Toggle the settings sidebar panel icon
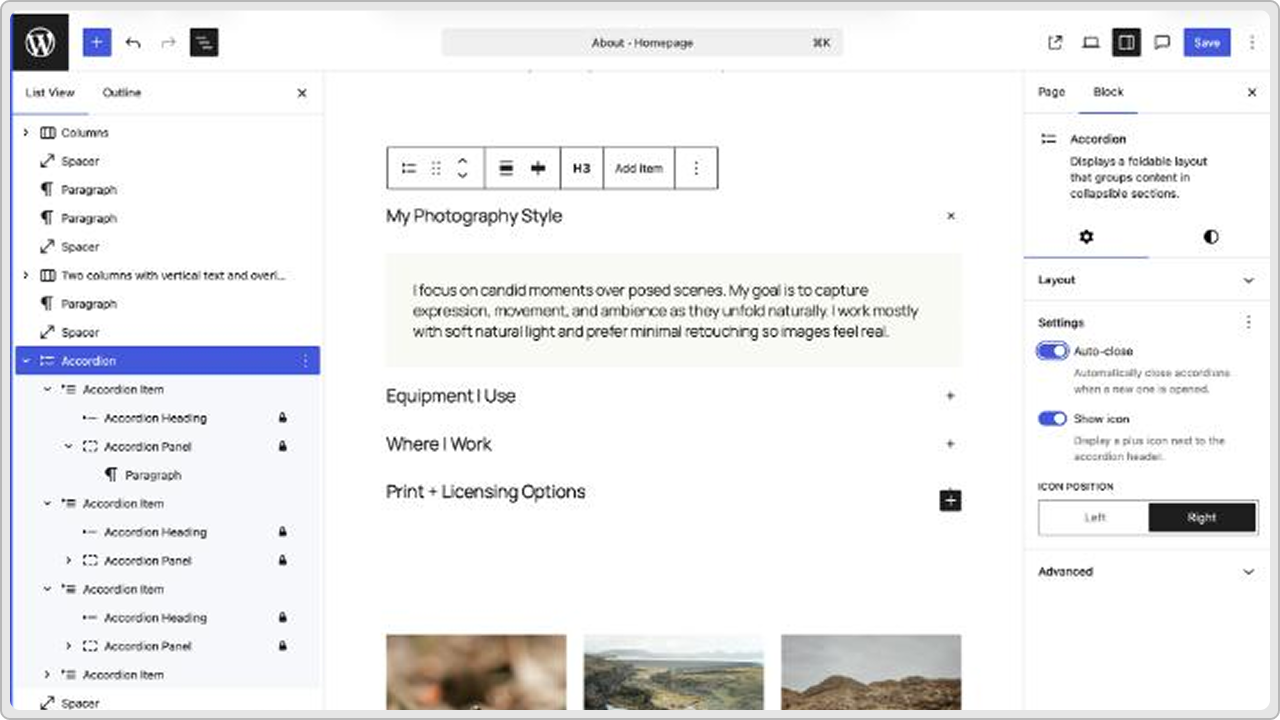Viewport: 1280px width, 720px height. tap(1127, 42)
